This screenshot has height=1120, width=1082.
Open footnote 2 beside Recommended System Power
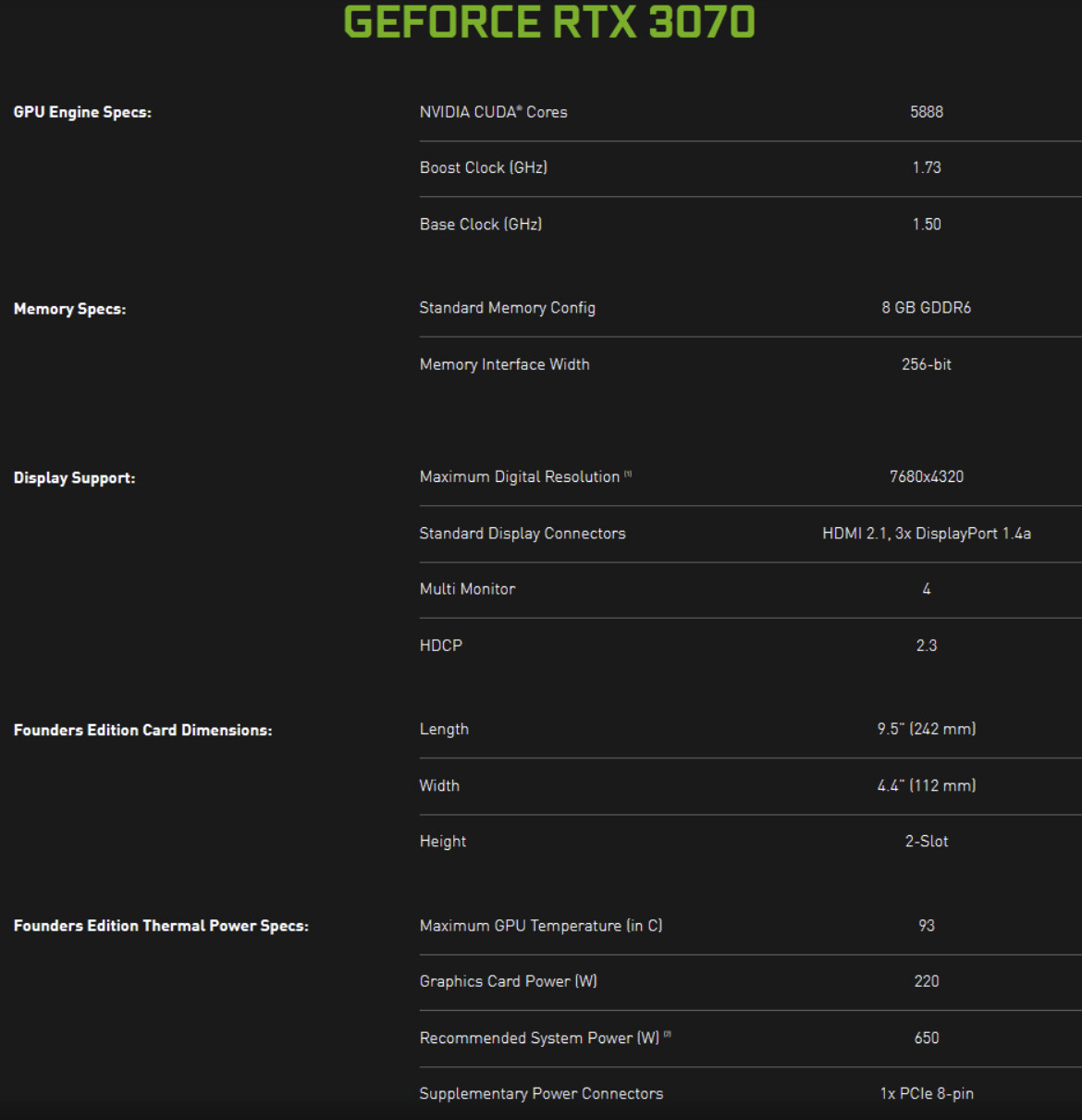(x=668, y=1035)
